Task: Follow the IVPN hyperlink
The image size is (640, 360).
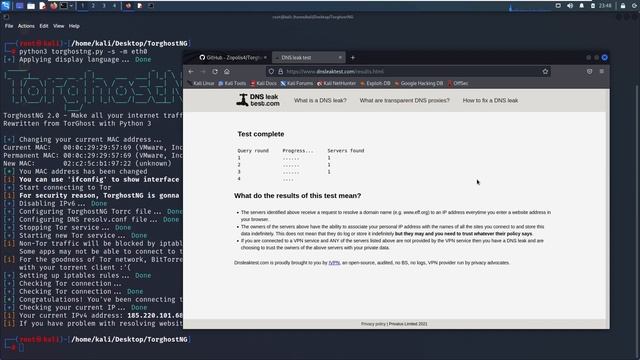Action: click(334, 263)
